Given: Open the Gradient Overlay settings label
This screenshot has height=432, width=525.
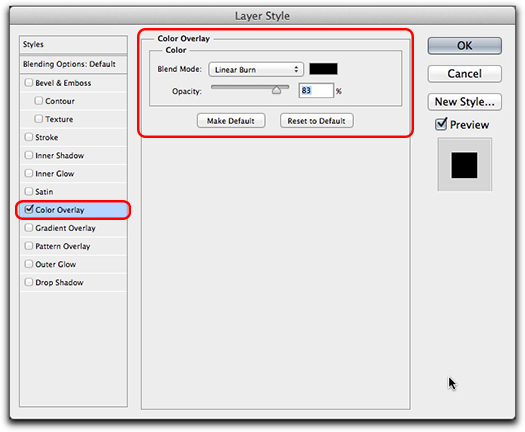Looking at the screenshot, I should click(65, 228).
